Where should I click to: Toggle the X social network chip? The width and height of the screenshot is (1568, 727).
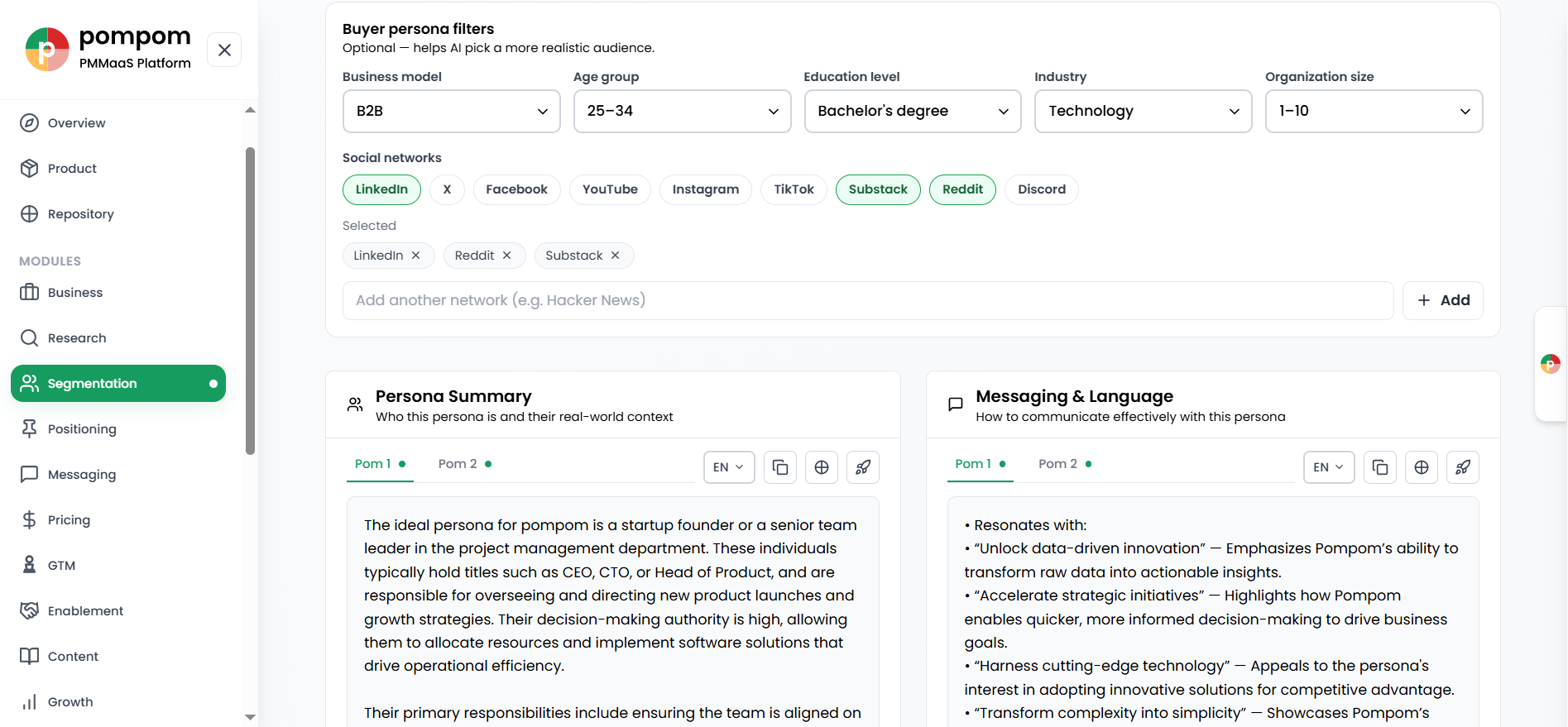pos(447,189)
